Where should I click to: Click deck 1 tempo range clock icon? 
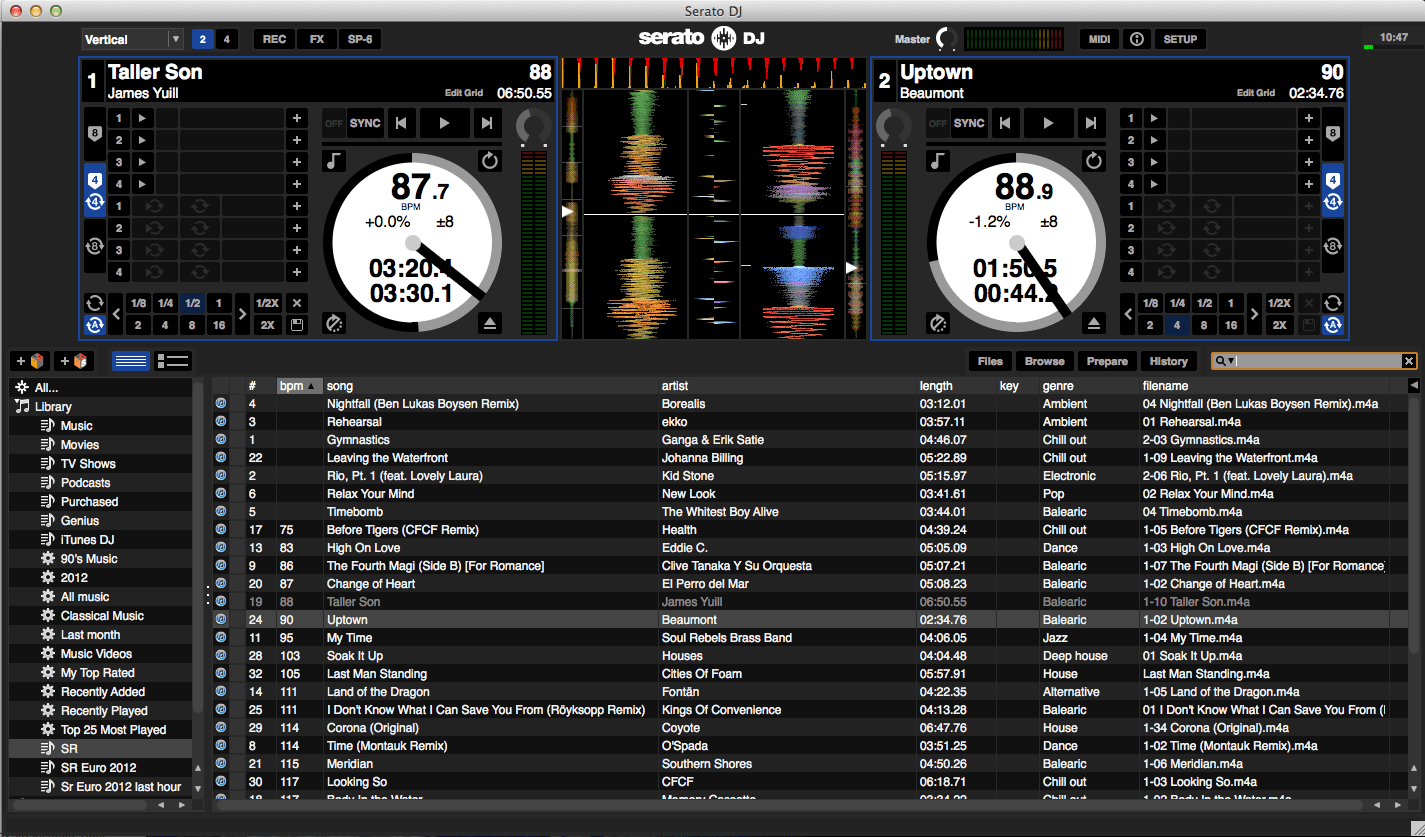(x=333, y=323)
